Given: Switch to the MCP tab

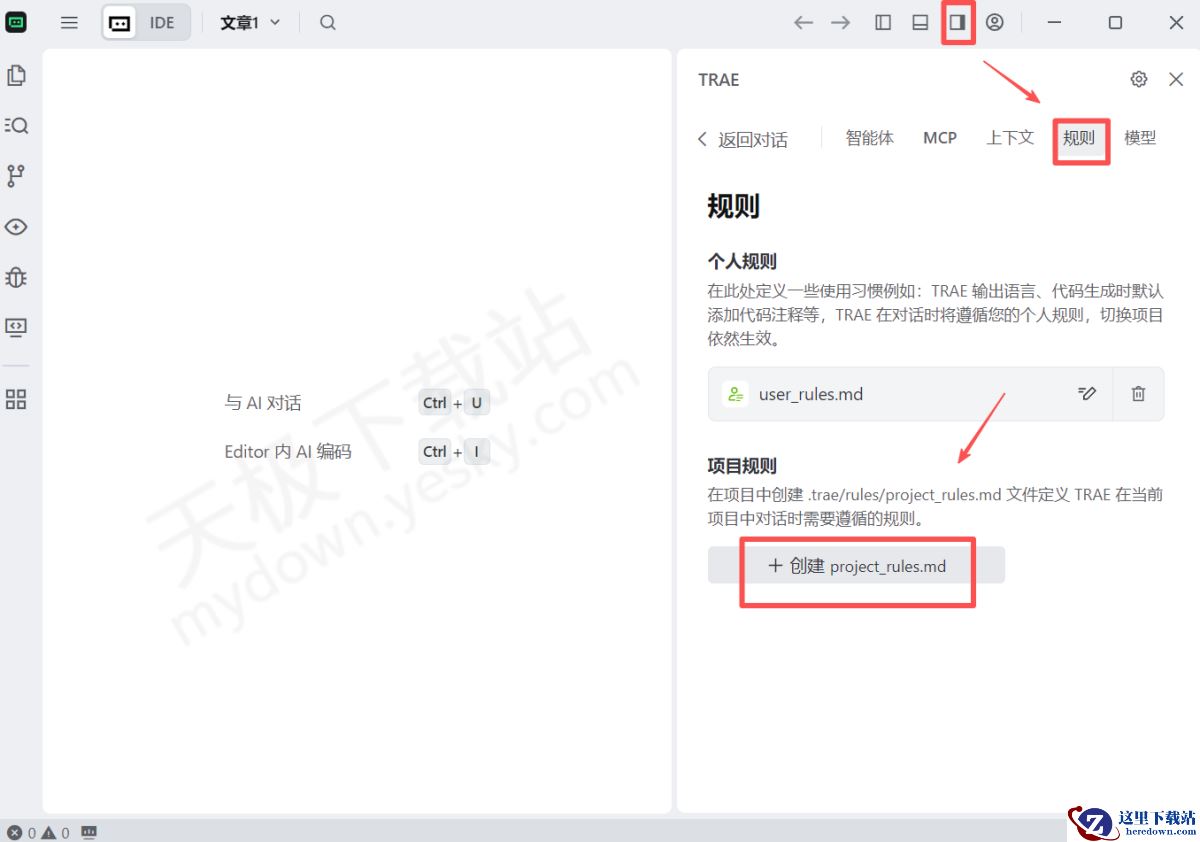Looking at the screenshot, I should [940, 138].
